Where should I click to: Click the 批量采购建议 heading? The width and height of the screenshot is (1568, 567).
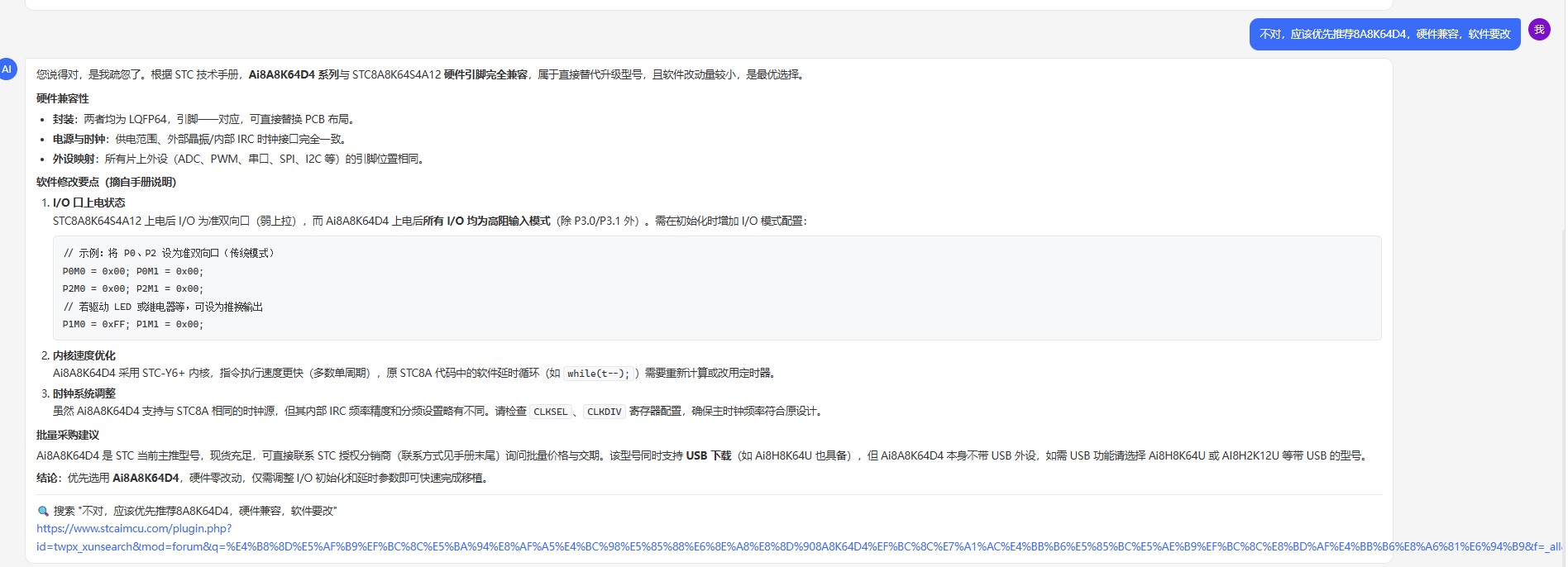point(68,435)
